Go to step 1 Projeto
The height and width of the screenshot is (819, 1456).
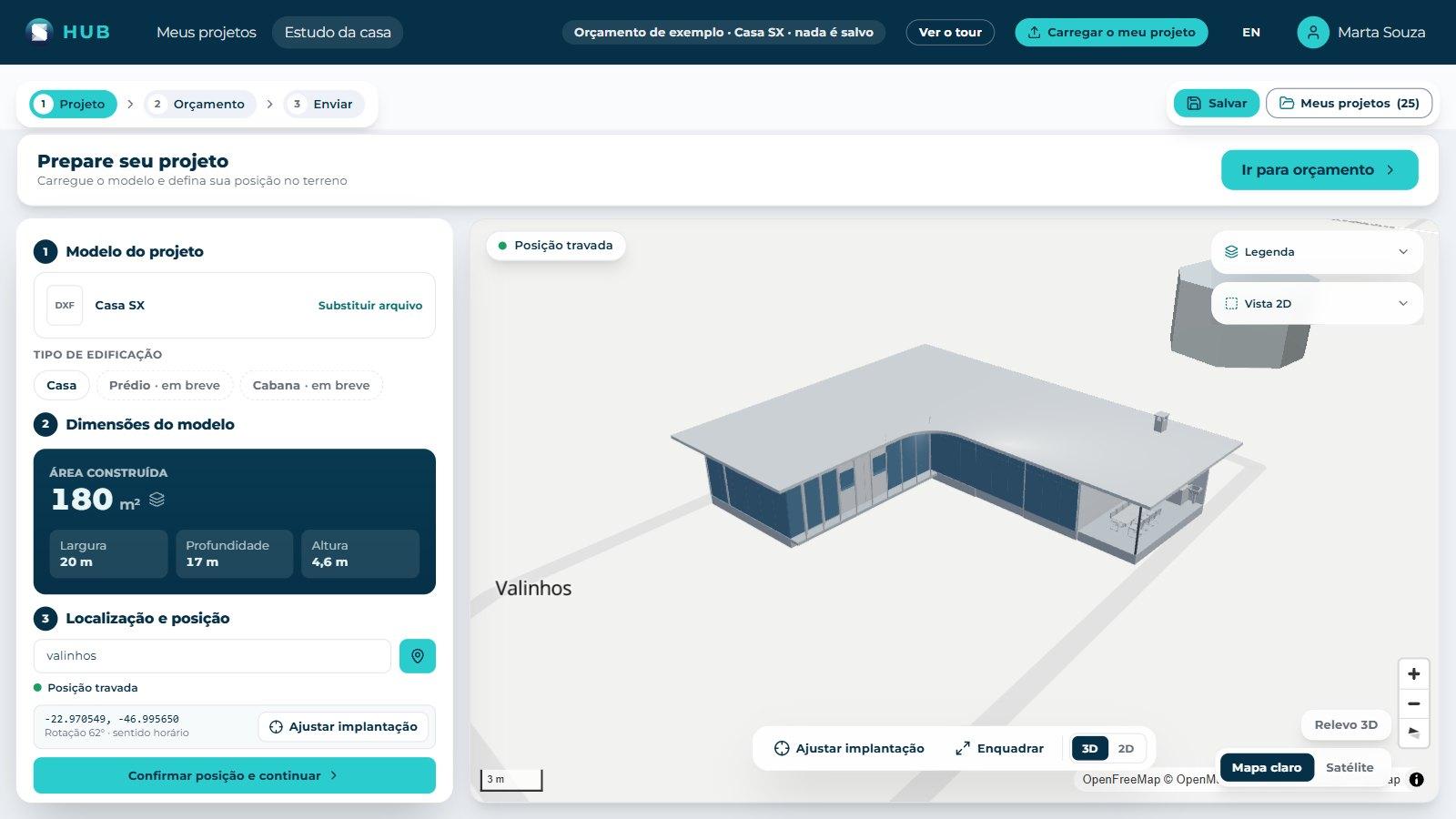[x=73, y=105]
